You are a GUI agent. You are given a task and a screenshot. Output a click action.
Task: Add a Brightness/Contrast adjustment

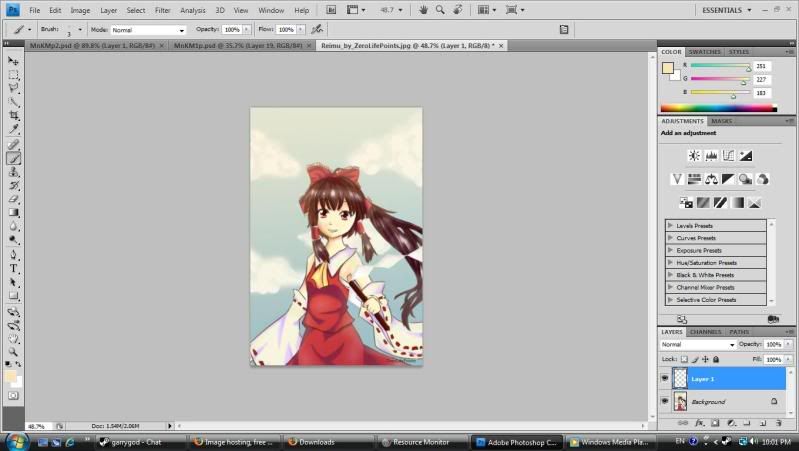point(694,156)
